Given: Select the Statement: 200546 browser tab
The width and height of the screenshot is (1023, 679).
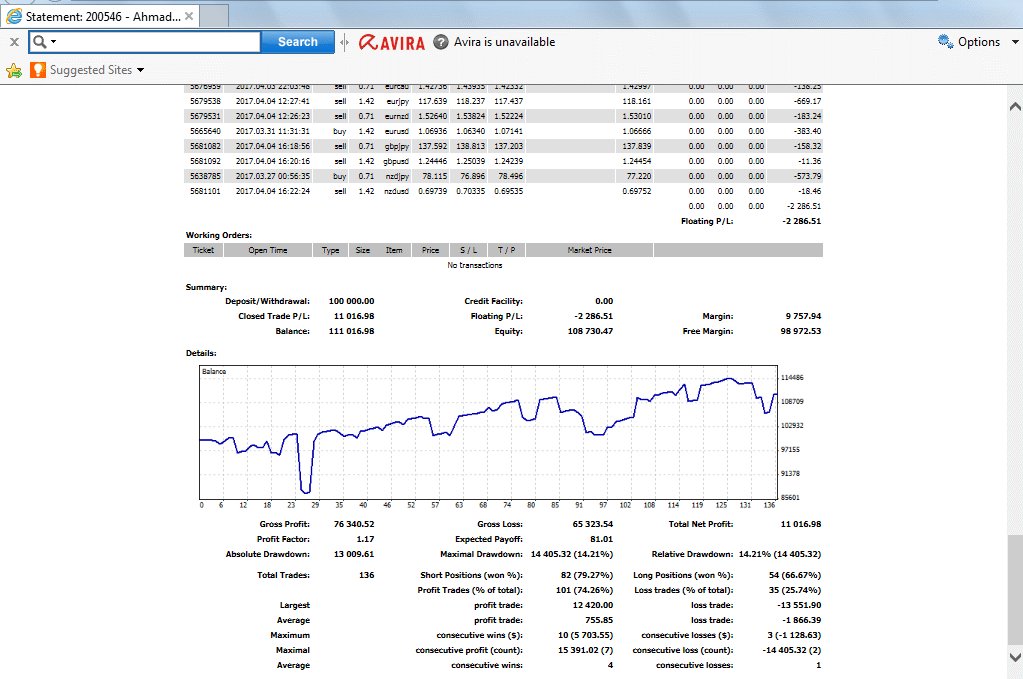Looking at the screenshot, I should tap(99, 16).
